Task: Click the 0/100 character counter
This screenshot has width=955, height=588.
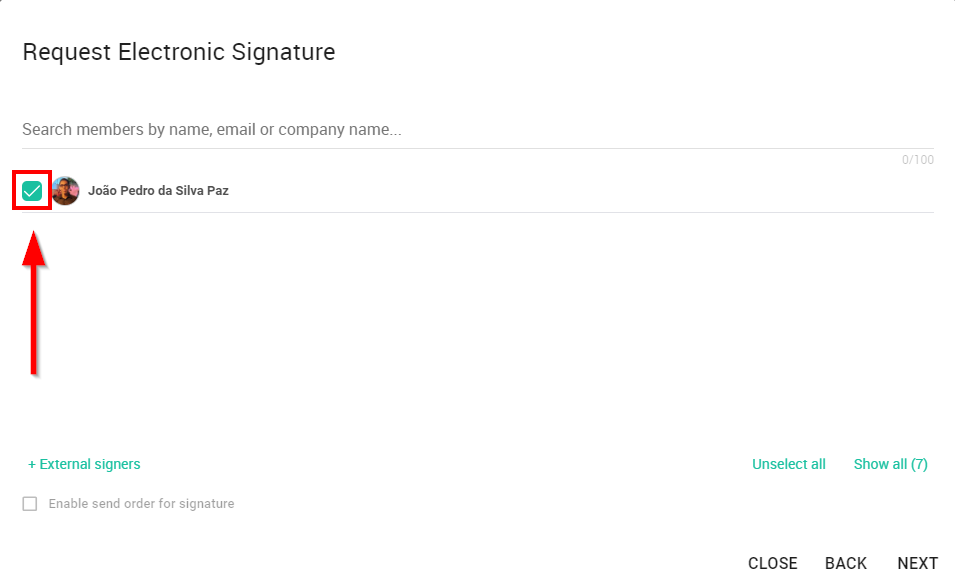Action: [917, 160]
